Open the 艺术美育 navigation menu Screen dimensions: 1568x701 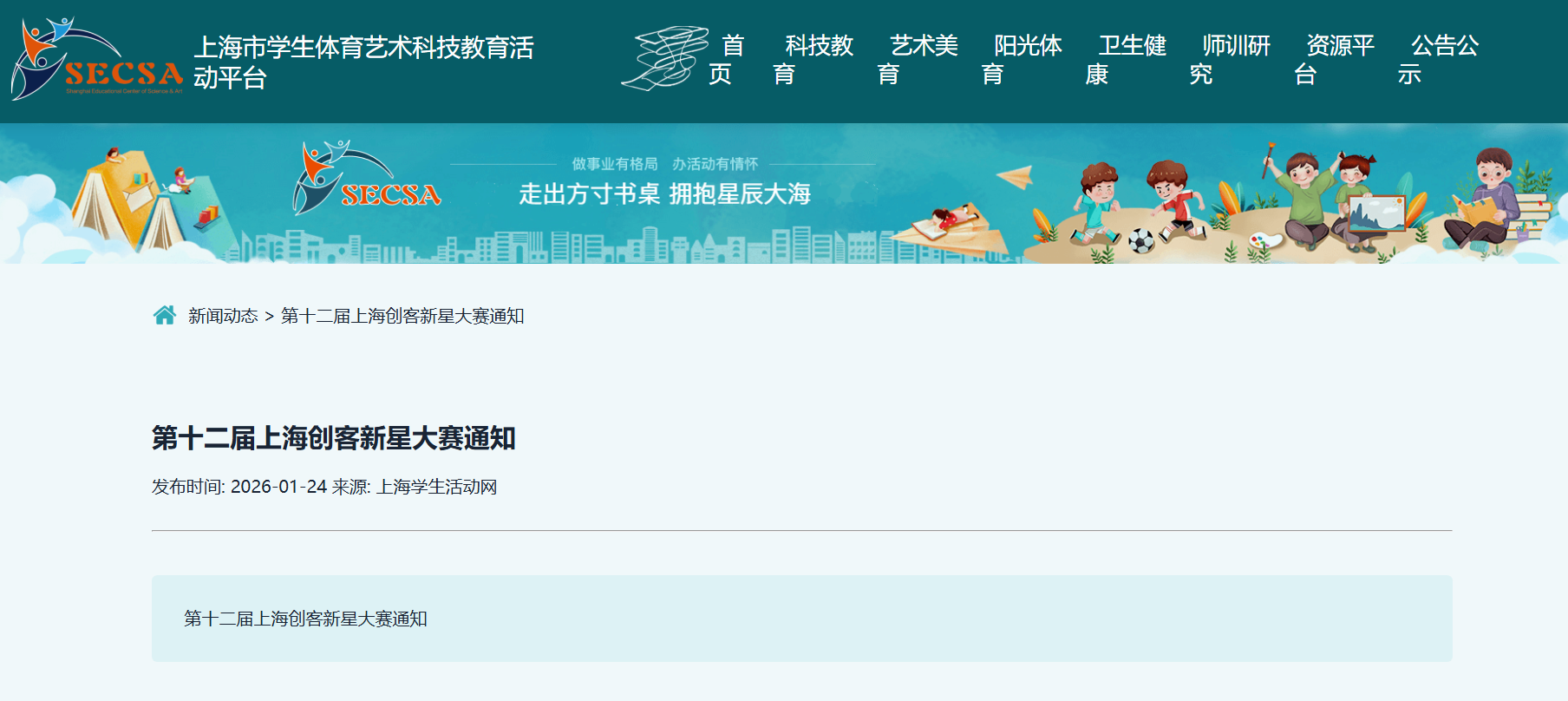tap(917, 60)
